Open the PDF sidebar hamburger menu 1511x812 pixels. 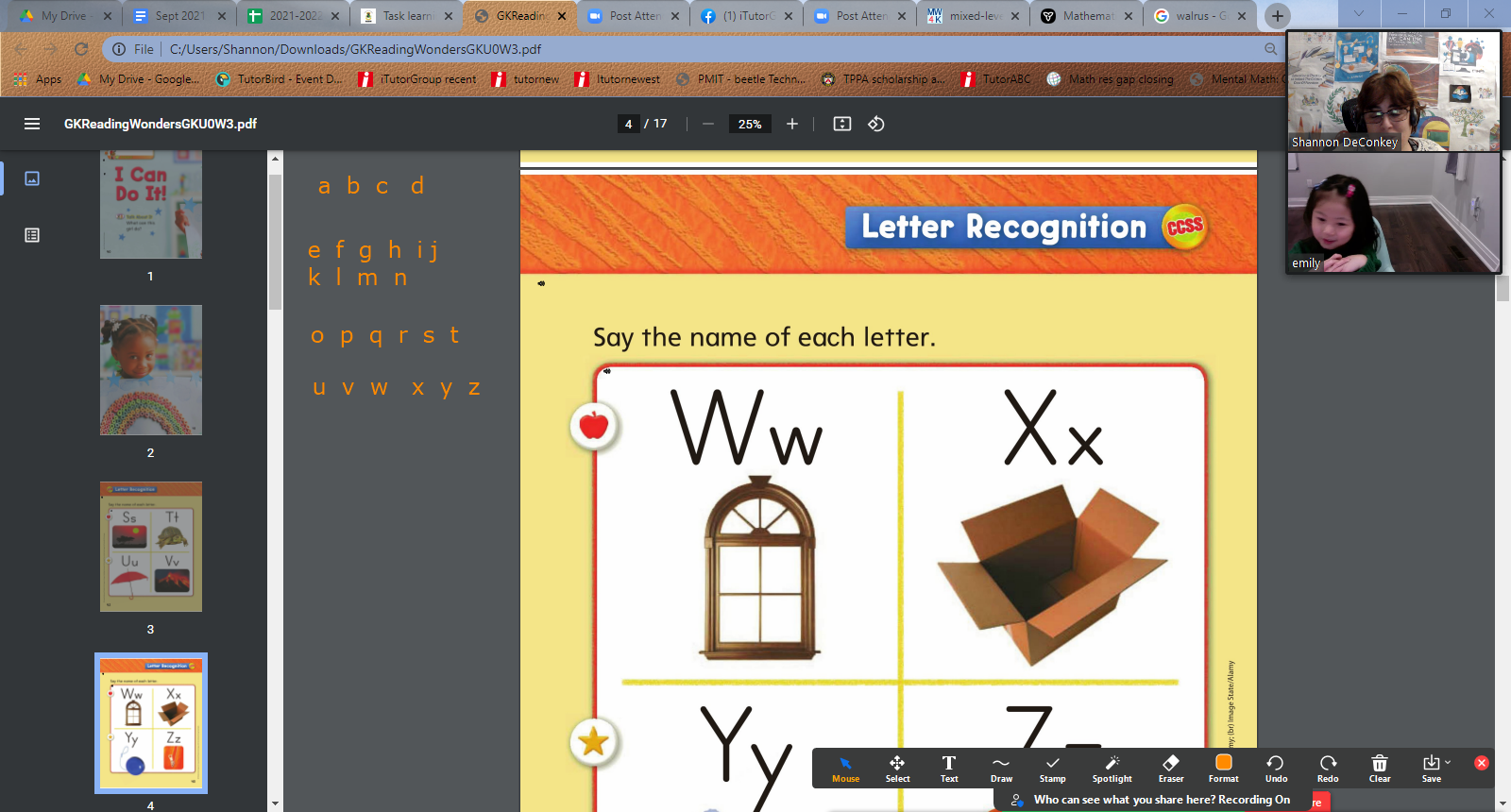click(x=32, y=124)
